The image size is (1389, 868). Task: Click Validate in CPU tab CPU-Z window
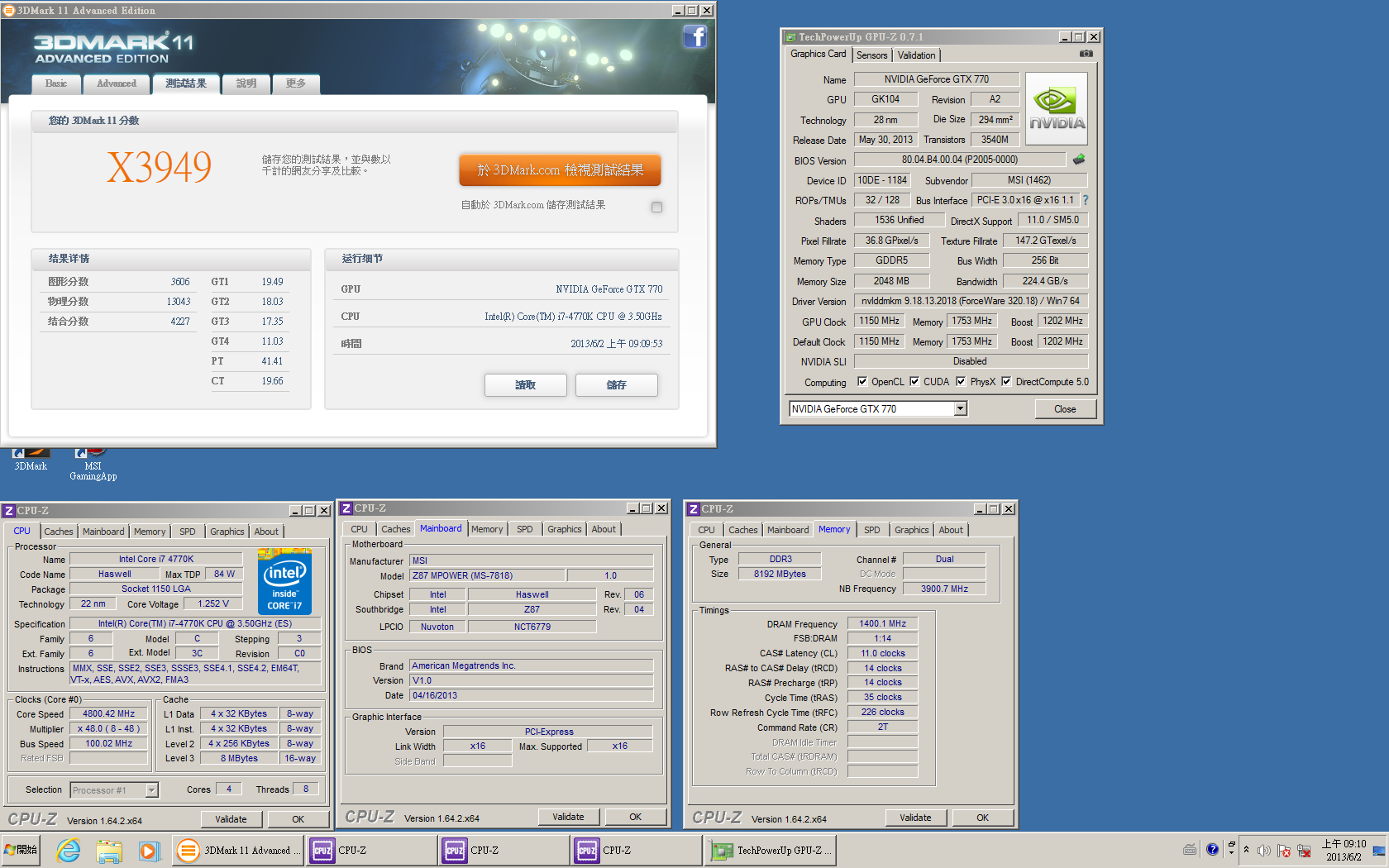pos(231,819)
